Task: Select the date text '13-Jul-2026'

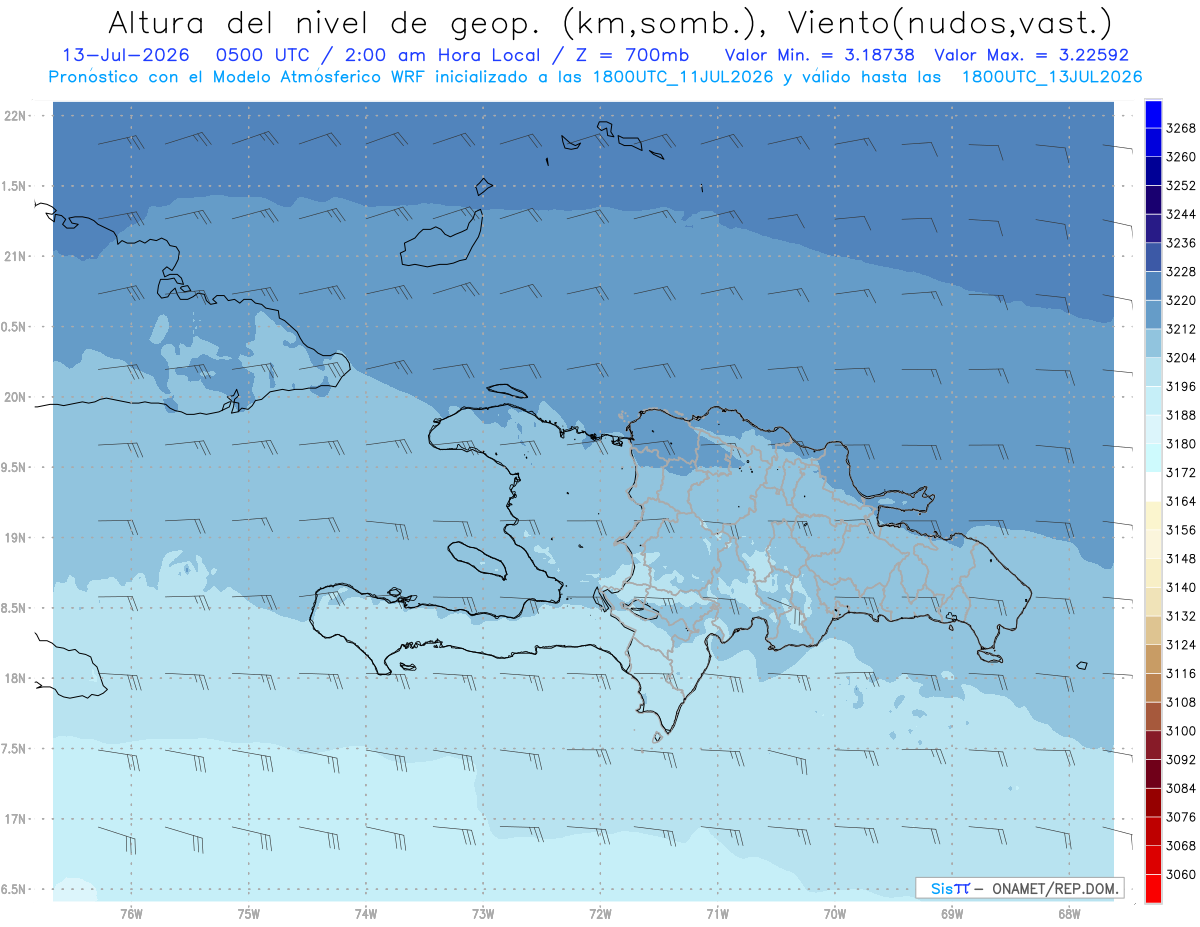Action: tap(126, 55)
